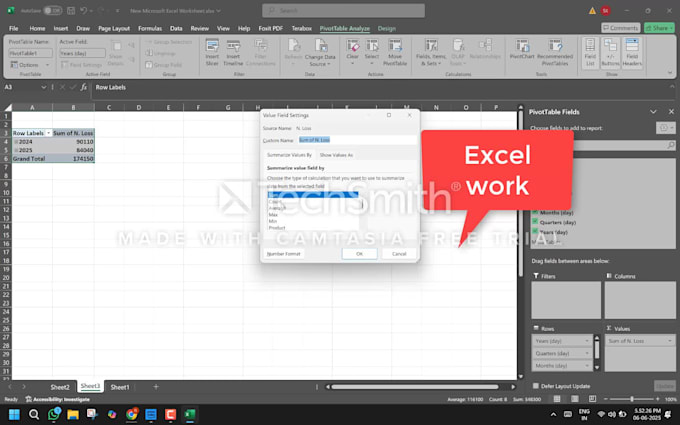Toggle the +/- Buttons display
The image size is (680, 425).
610,52
